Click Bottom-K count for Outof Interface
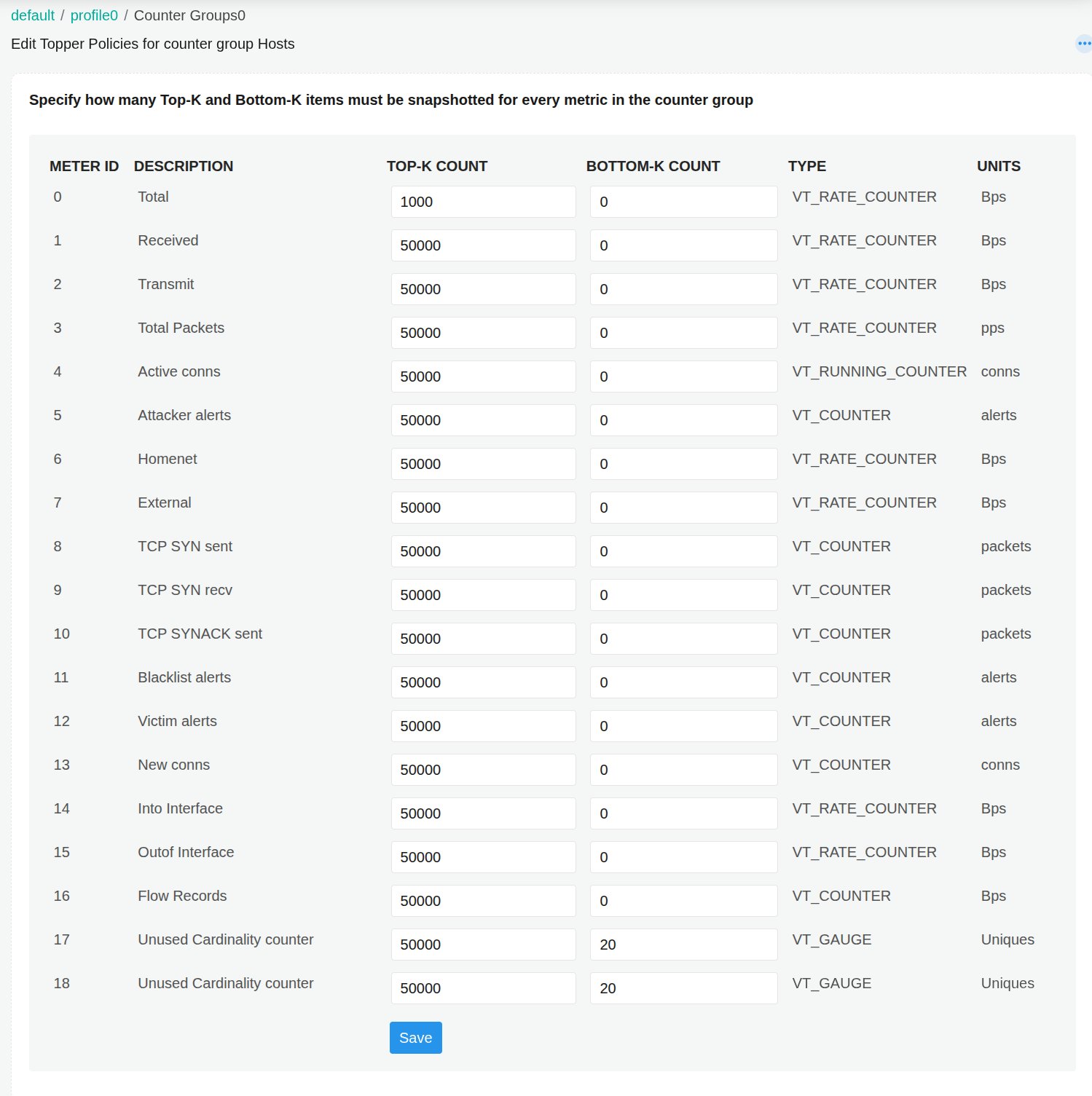This screenshot has height=1096, width=1092. tap(684, 857)
